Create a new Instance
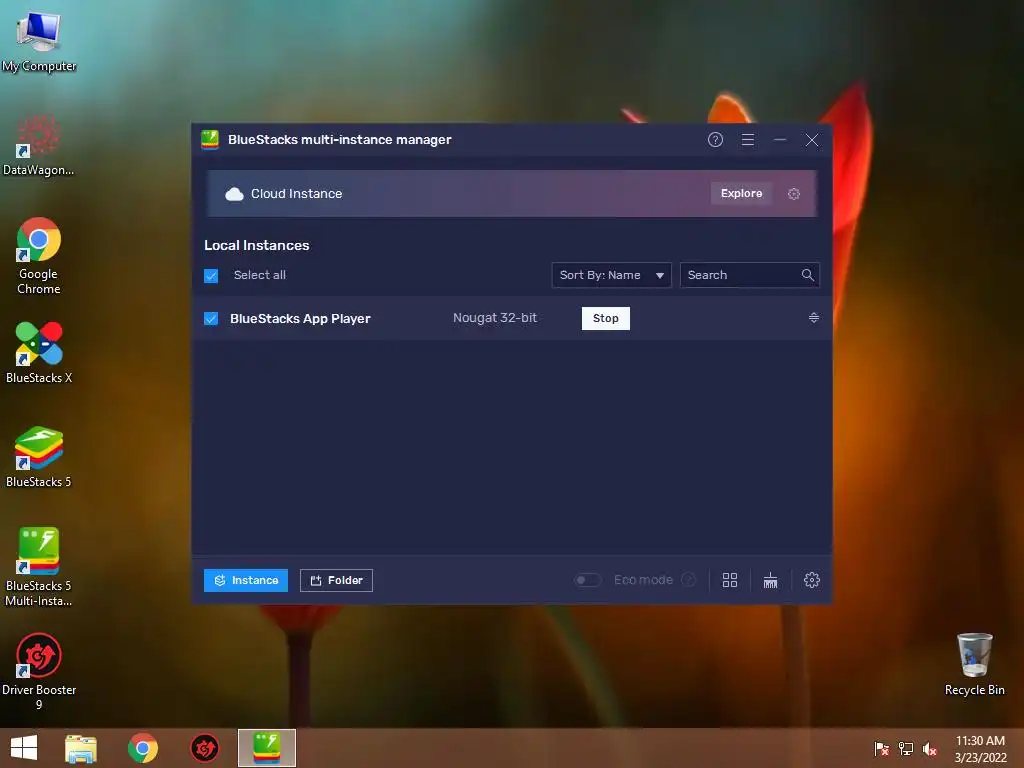The width and height of the screenshot is (1024, 768). point(246,580)
